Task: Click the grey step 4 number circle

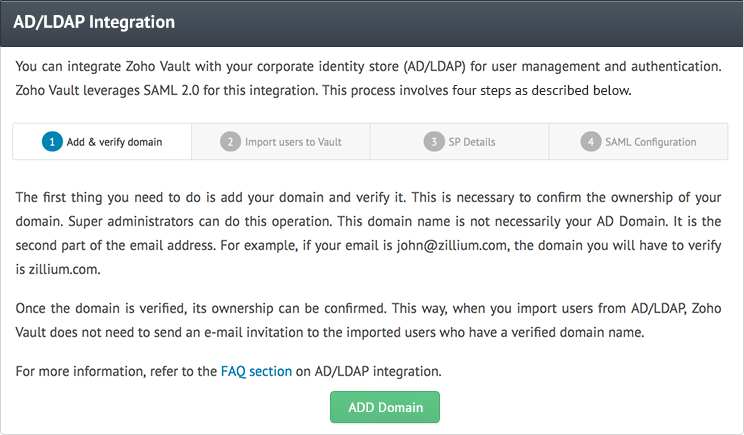Action: click(x=591, y=142)
